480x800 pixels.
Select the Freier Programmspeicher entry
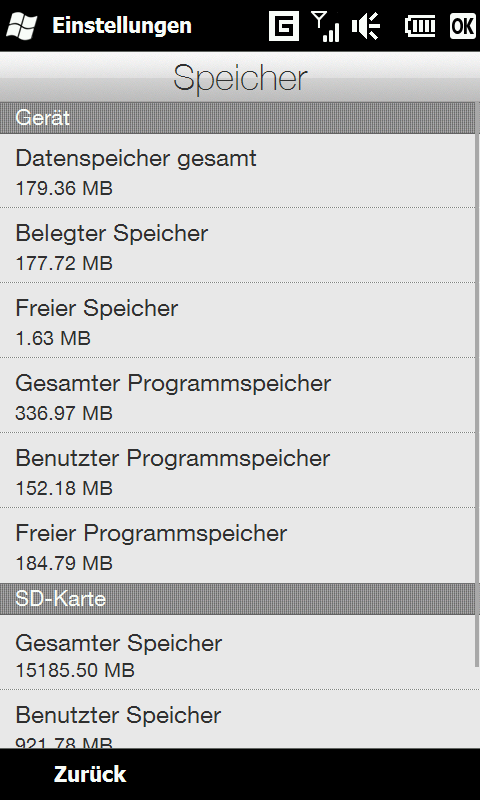tap(238, 545)
